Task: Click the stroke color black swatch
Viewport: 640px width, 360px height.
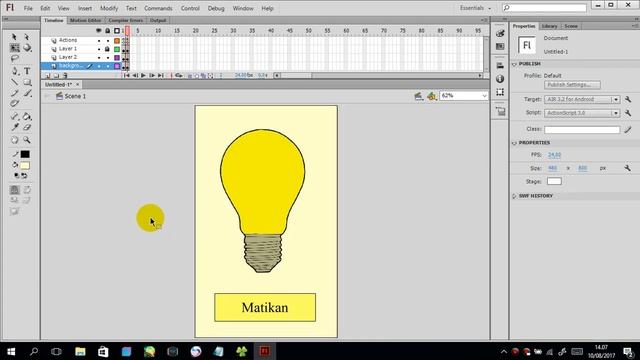Action: point(25,154)
